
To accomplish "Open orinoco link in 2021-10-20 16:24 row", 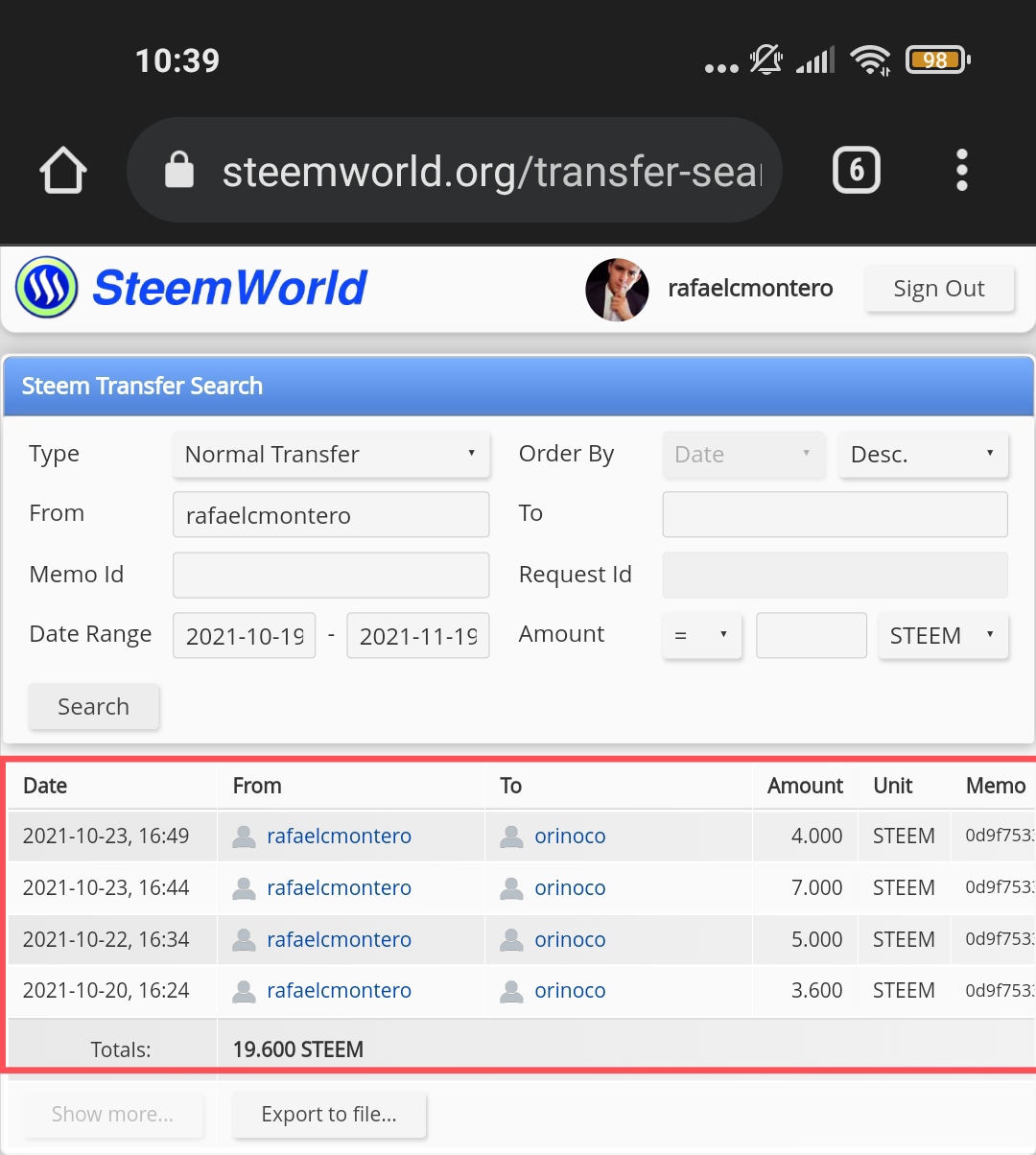I will click(x=570, y=991).
